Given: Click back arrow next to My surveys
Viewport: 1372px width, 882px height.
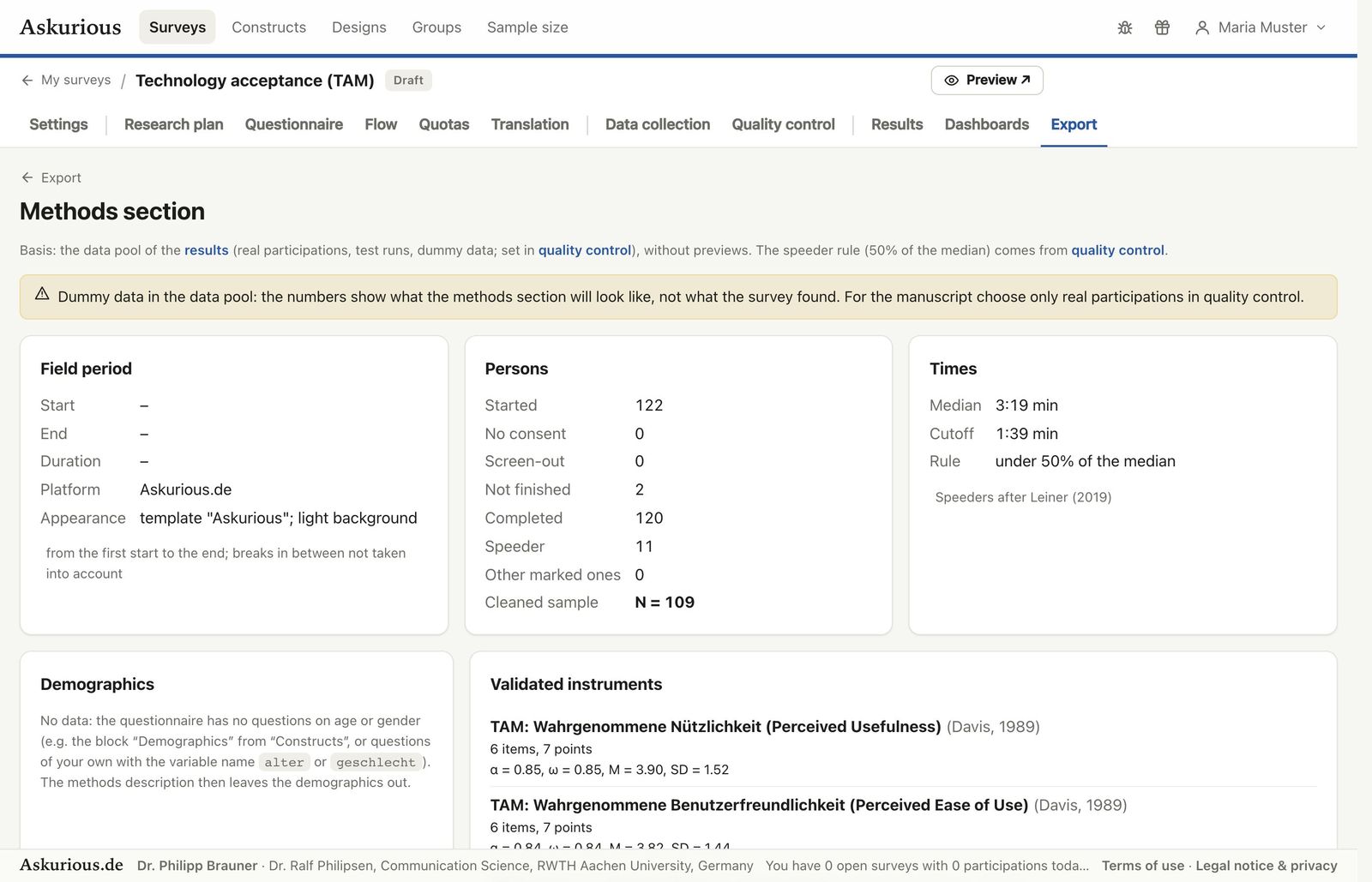Looking at the screenshot, I should point(27,80).
